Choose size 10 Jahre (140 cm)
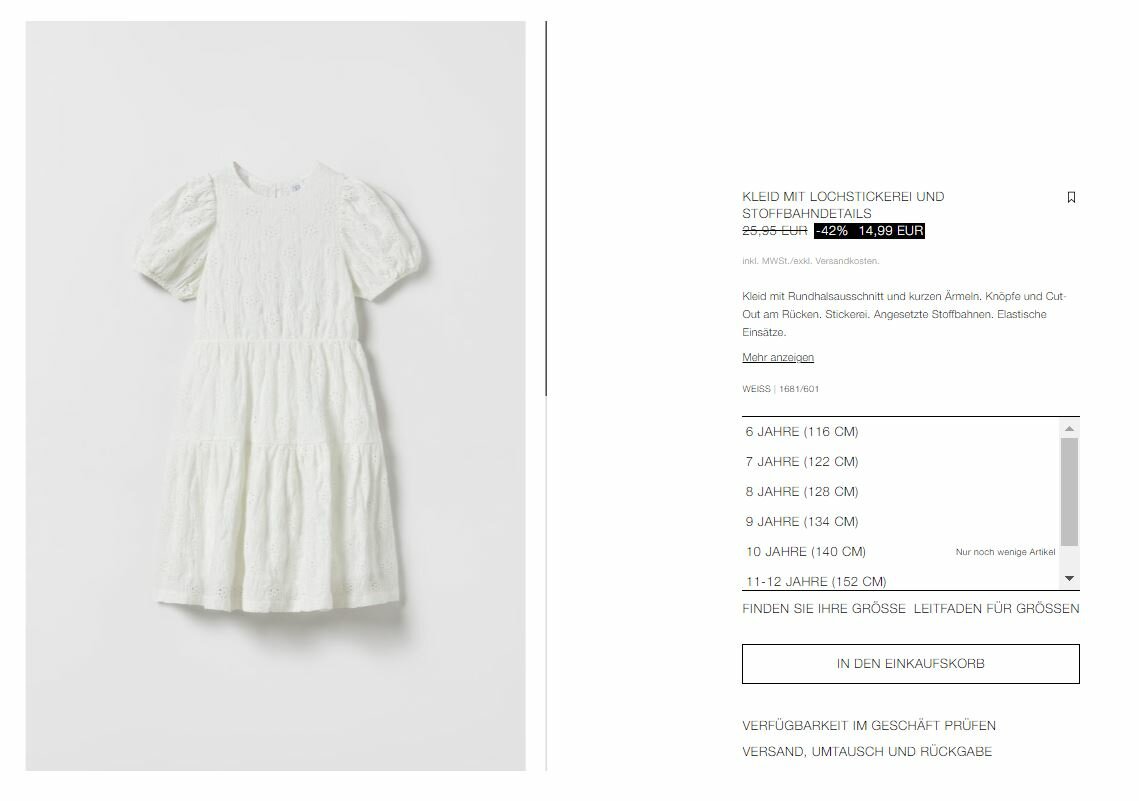The height and width of the screenshot is (801, 1139). [x=900, y=552]
